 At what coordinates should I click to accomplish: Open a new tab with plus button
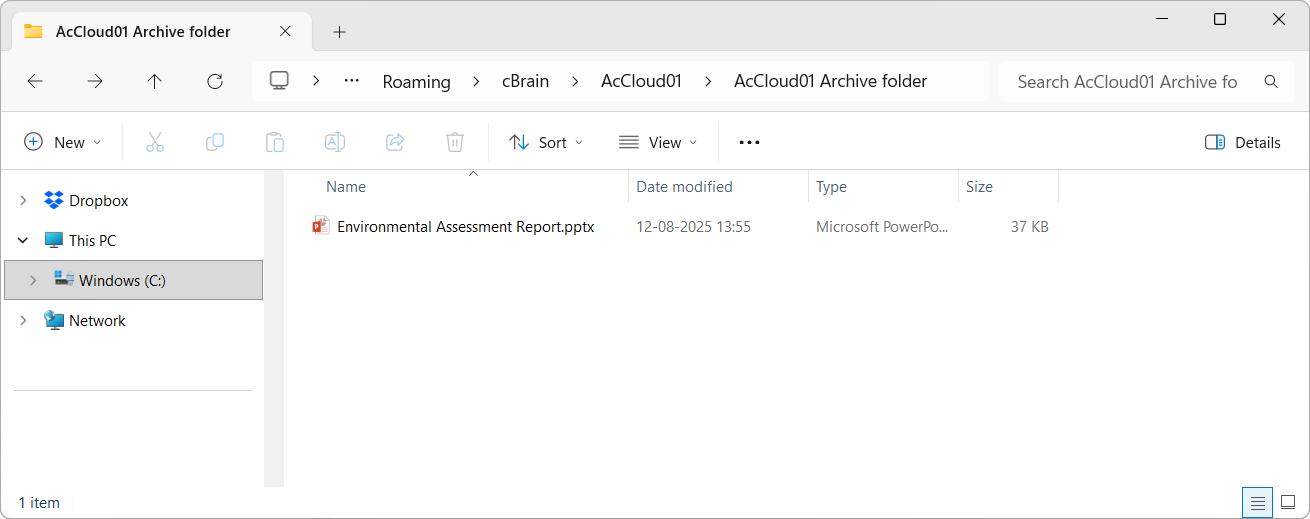[x=339, y=32]
